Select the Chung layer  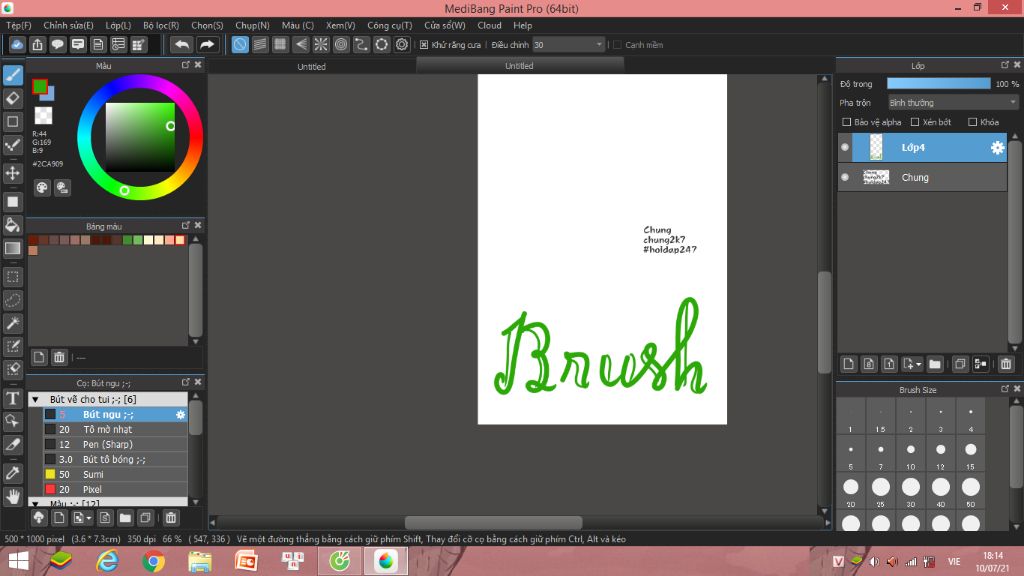[x=922, y=178]
